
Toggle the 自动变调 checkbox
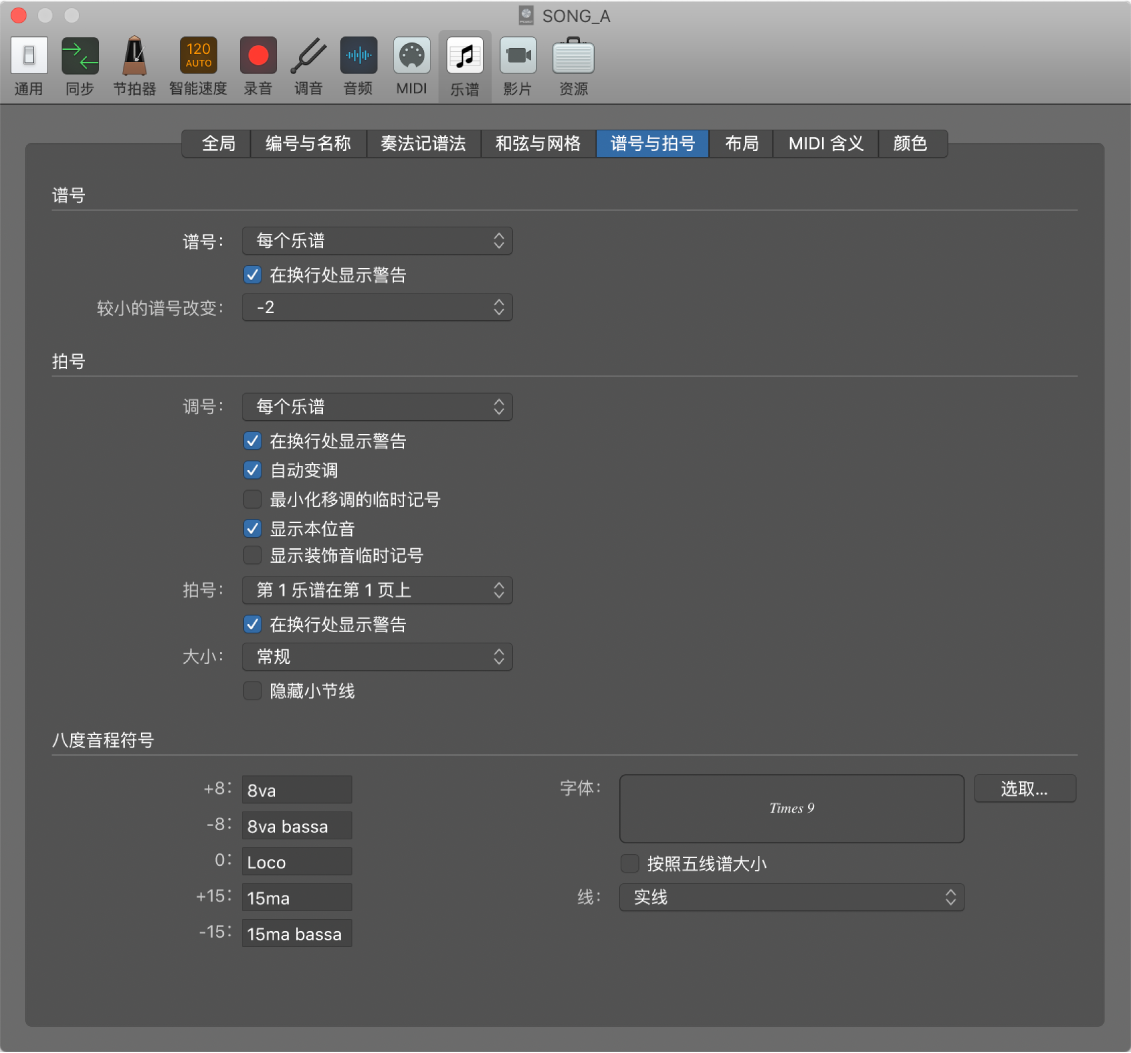click(x=252, y=470)
